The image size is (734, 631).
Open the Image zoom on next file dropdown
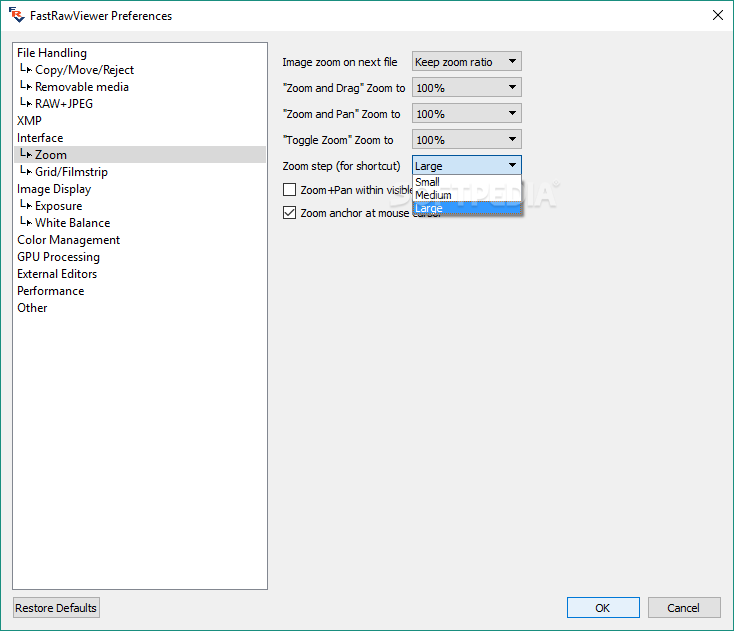click(467, 61)
